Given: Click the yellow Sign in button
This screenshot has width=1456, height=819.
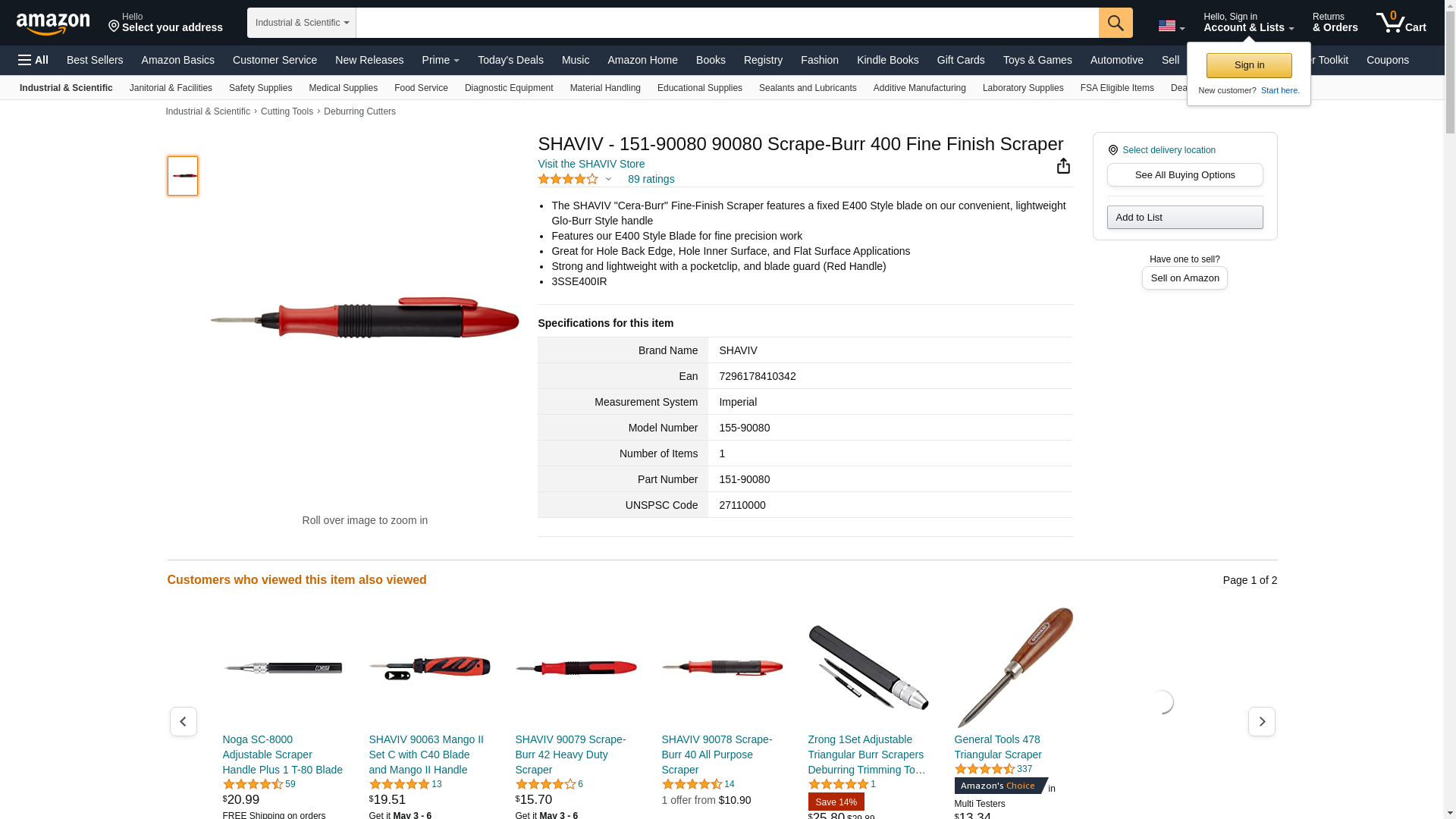Looking at the screenshot, I should click(x=1249, y=65).
